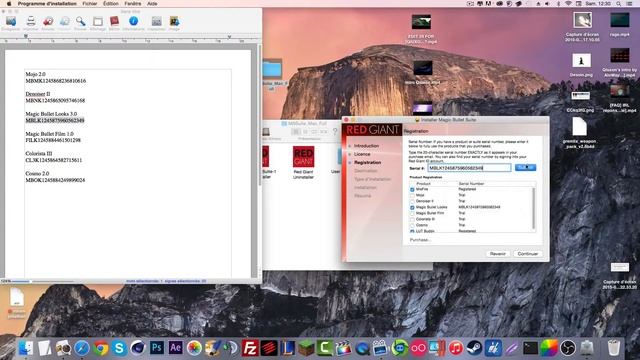Click the Continuer button in installer
This screenshot has height=360, width=640.
(528, 254)
